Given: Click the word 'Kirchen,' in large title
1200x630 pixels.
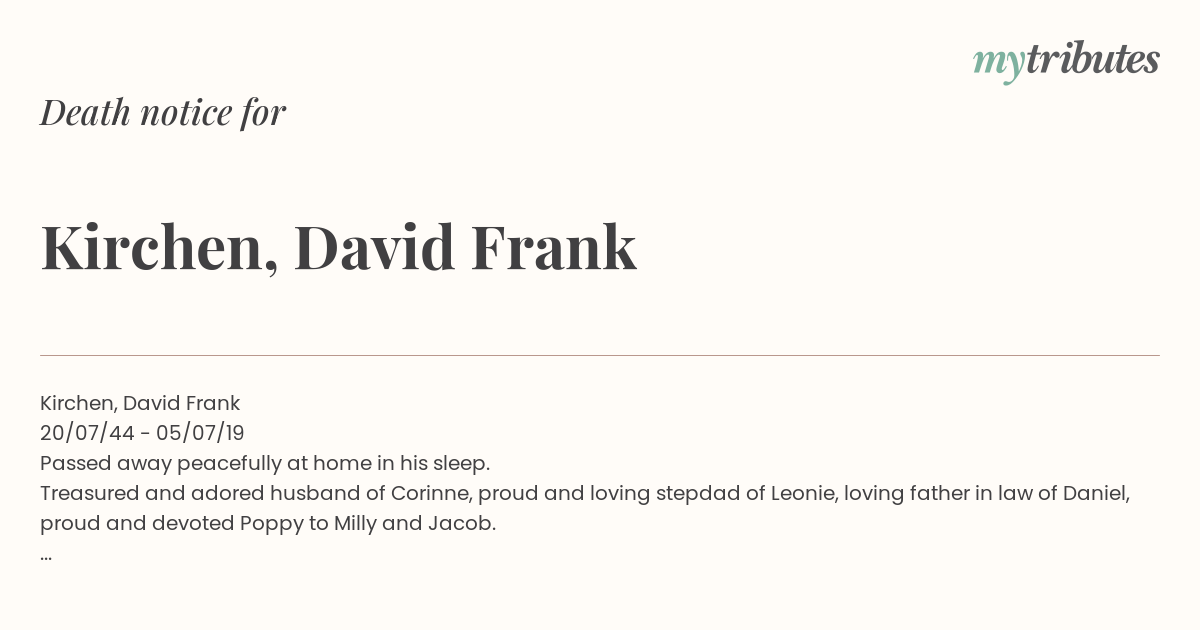Looking at the screenshot, I should pos(159,250).
